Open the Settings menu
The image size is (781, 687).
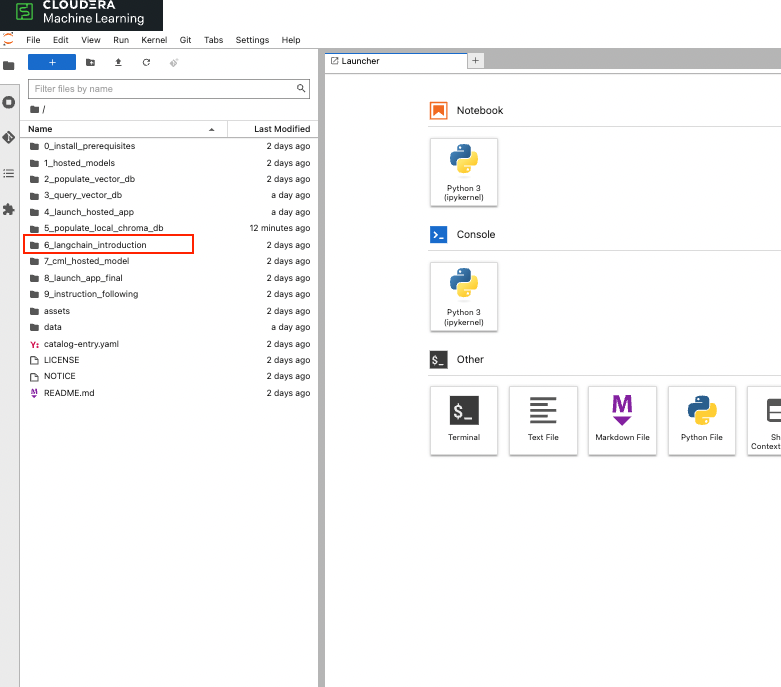click(252, 40)
